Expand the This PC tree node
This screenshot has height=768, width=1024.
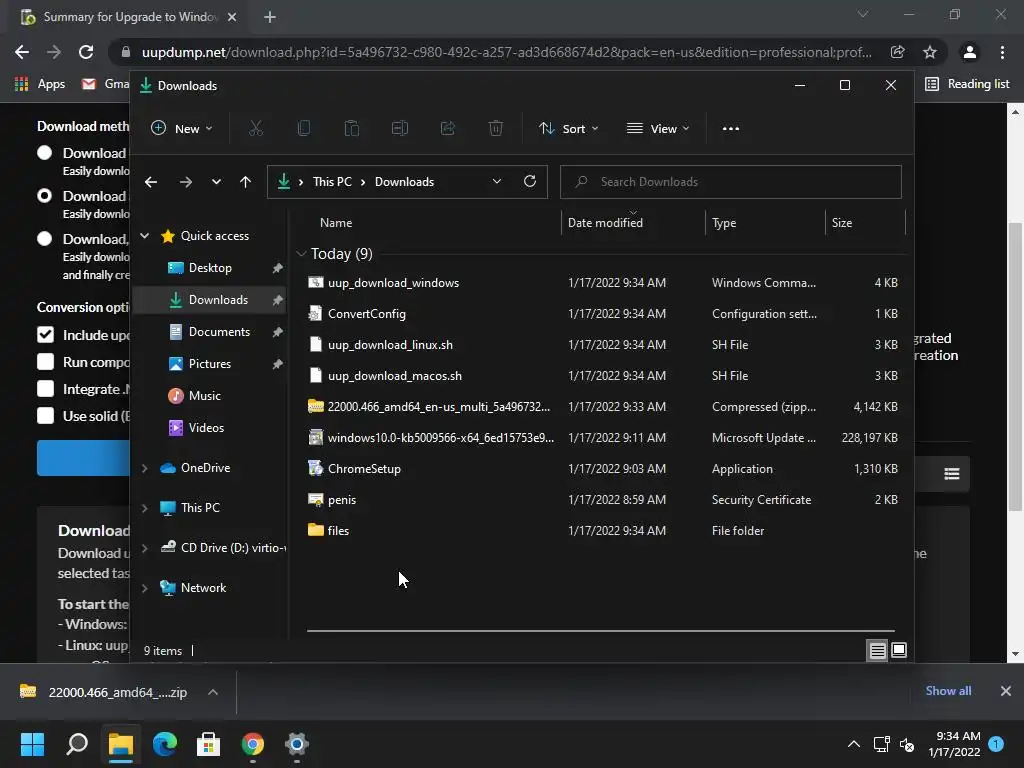(x=144, y=508)
